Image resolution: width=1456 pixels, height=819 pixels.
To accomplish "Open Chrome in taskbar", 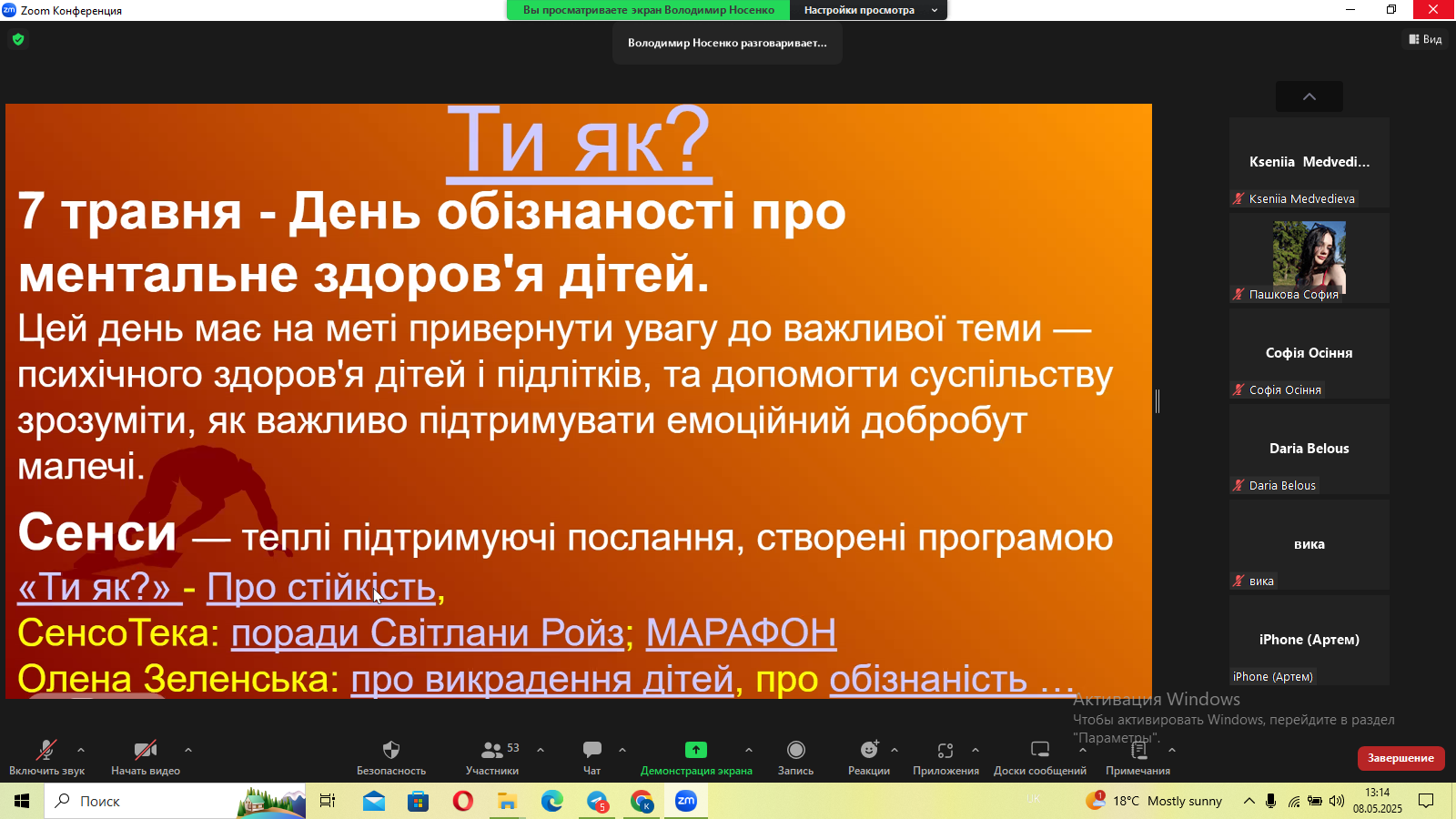I will coord(642,801).
